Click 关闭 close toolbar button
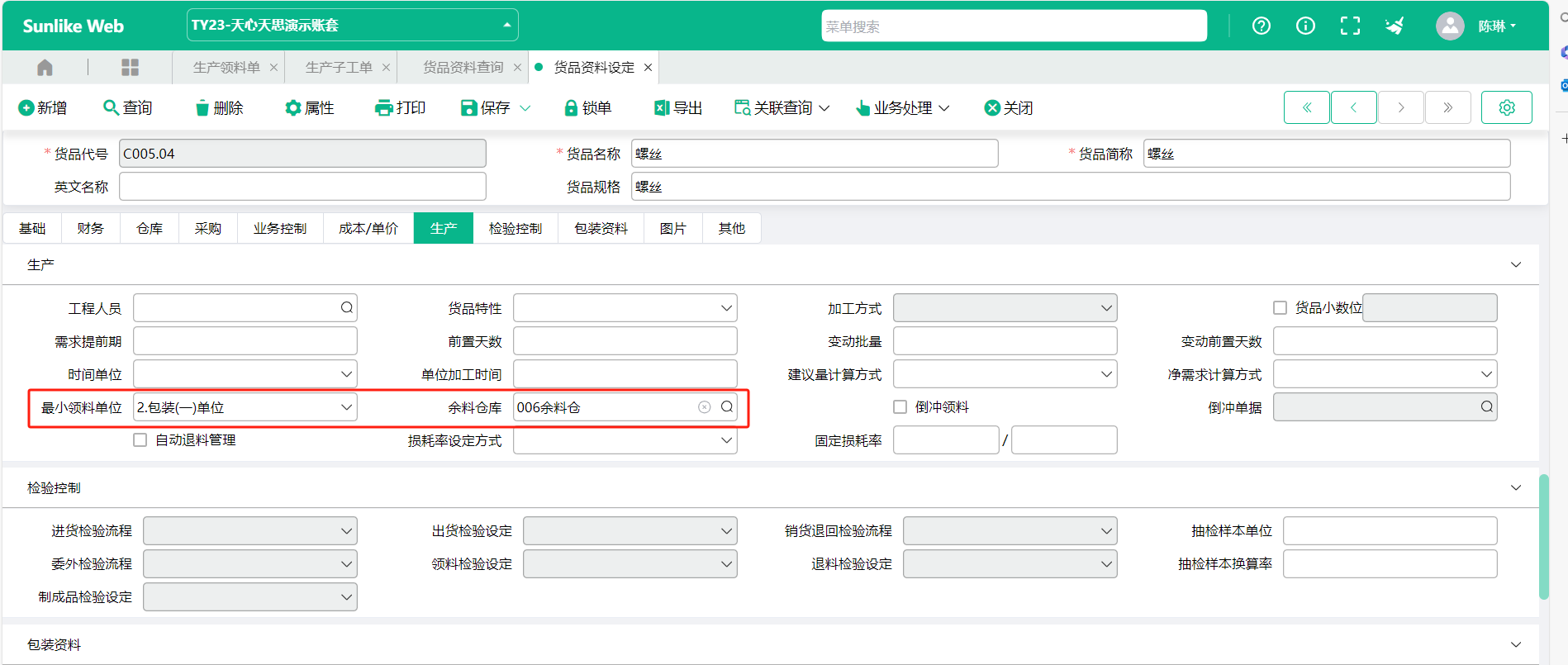Viewport: 1568px width, 665px height. pyautogui.click(x=1009, y=107)
